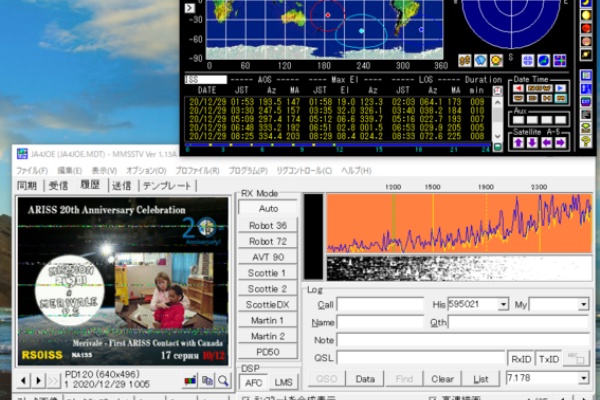Click the RxID button
Image resolution: width=600 pixels, height=400 pixels.
click(x=521, y=359)
